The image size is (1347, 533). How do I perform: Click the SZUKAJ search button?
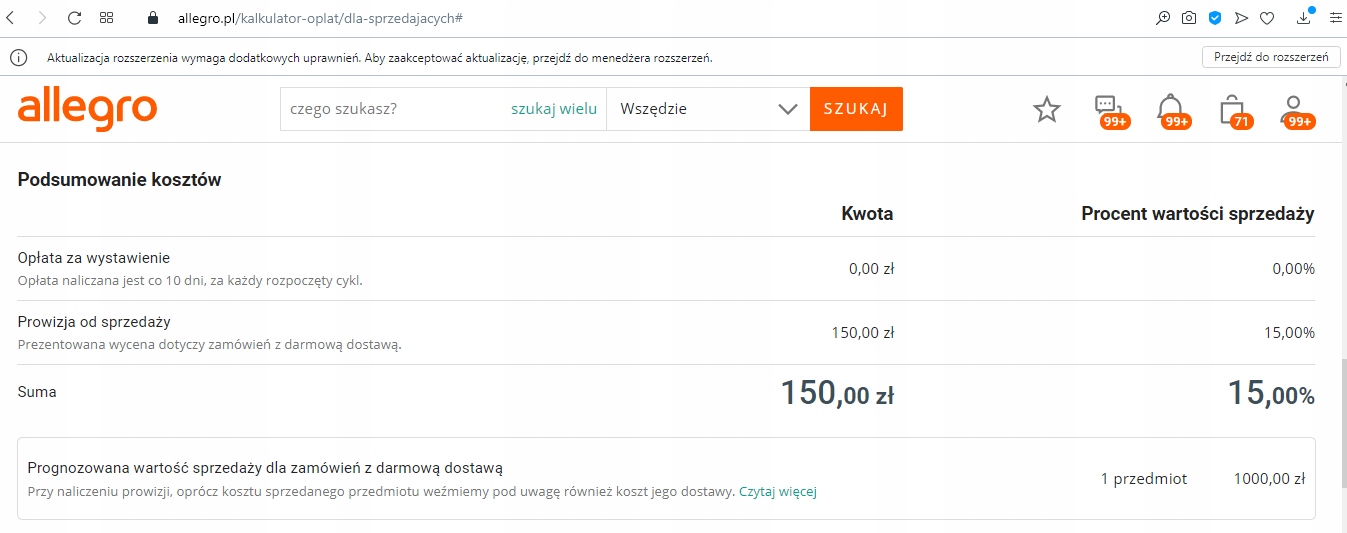(x=856, y=109)
